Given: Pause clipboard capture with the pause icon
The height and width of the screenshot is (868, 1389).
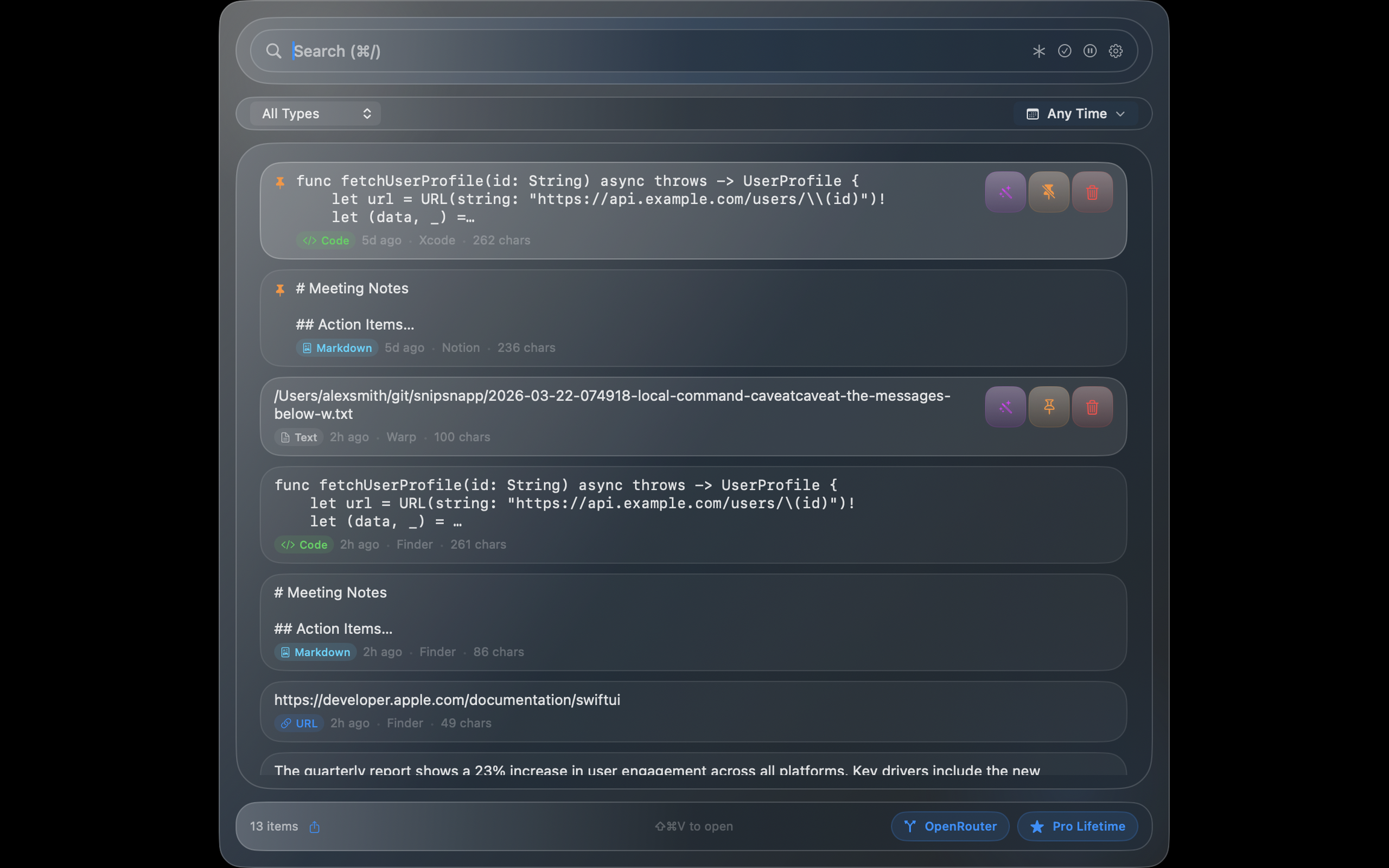Looking at the screenshot, I should (x=1090, y=51).
